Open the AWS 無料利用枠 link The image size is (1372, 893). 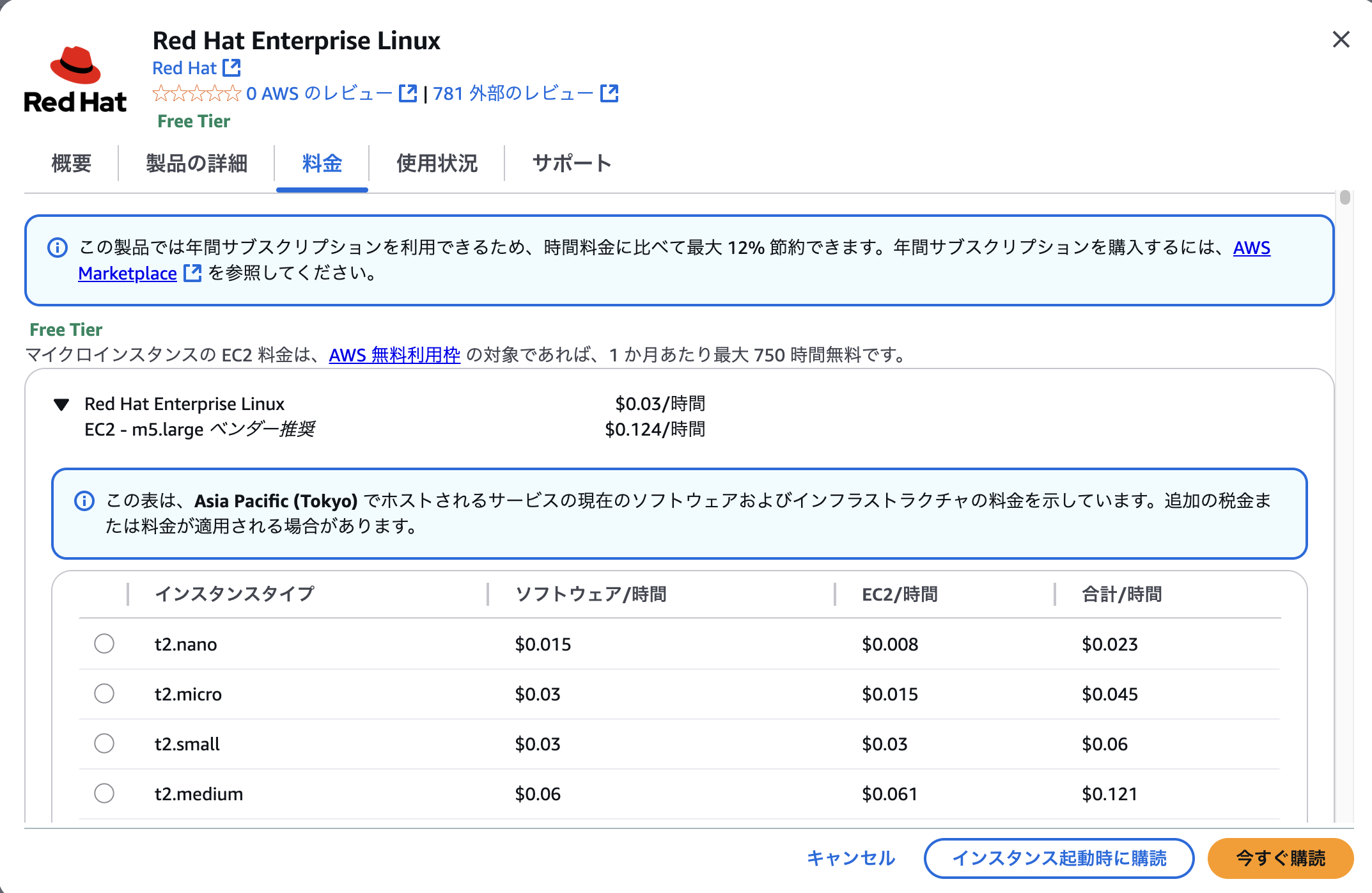pos(394,355)
